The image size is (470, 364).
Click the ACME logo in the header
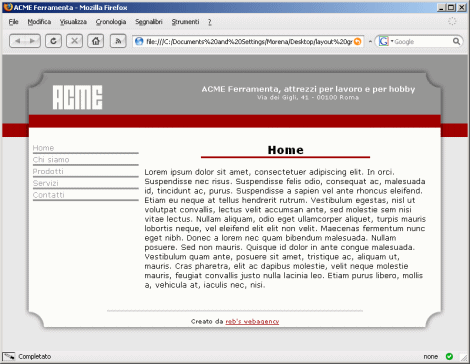tap(77, 97)
